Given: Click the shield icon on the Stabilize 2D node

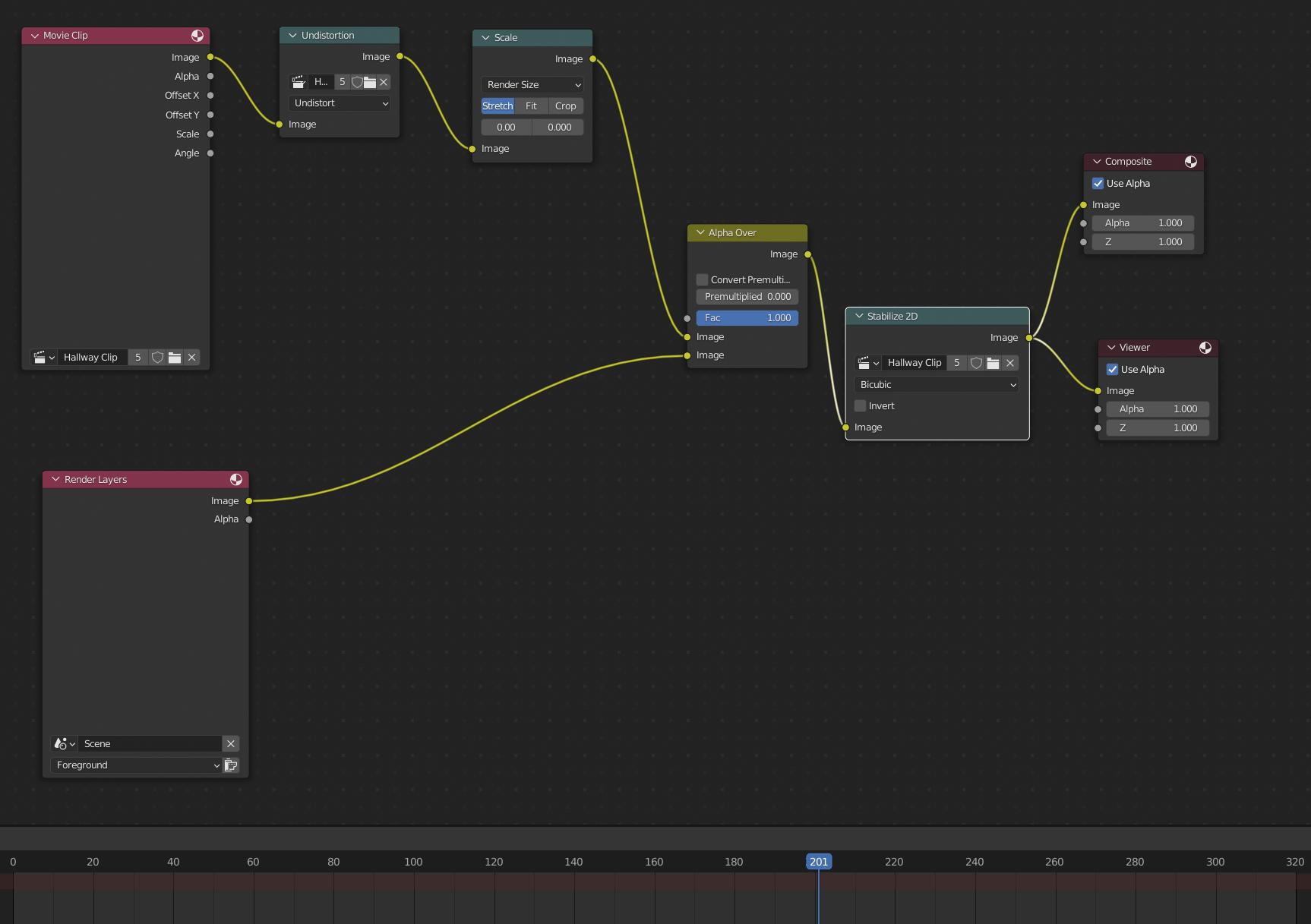Looking at the screenshot, I should pos(976,363).
